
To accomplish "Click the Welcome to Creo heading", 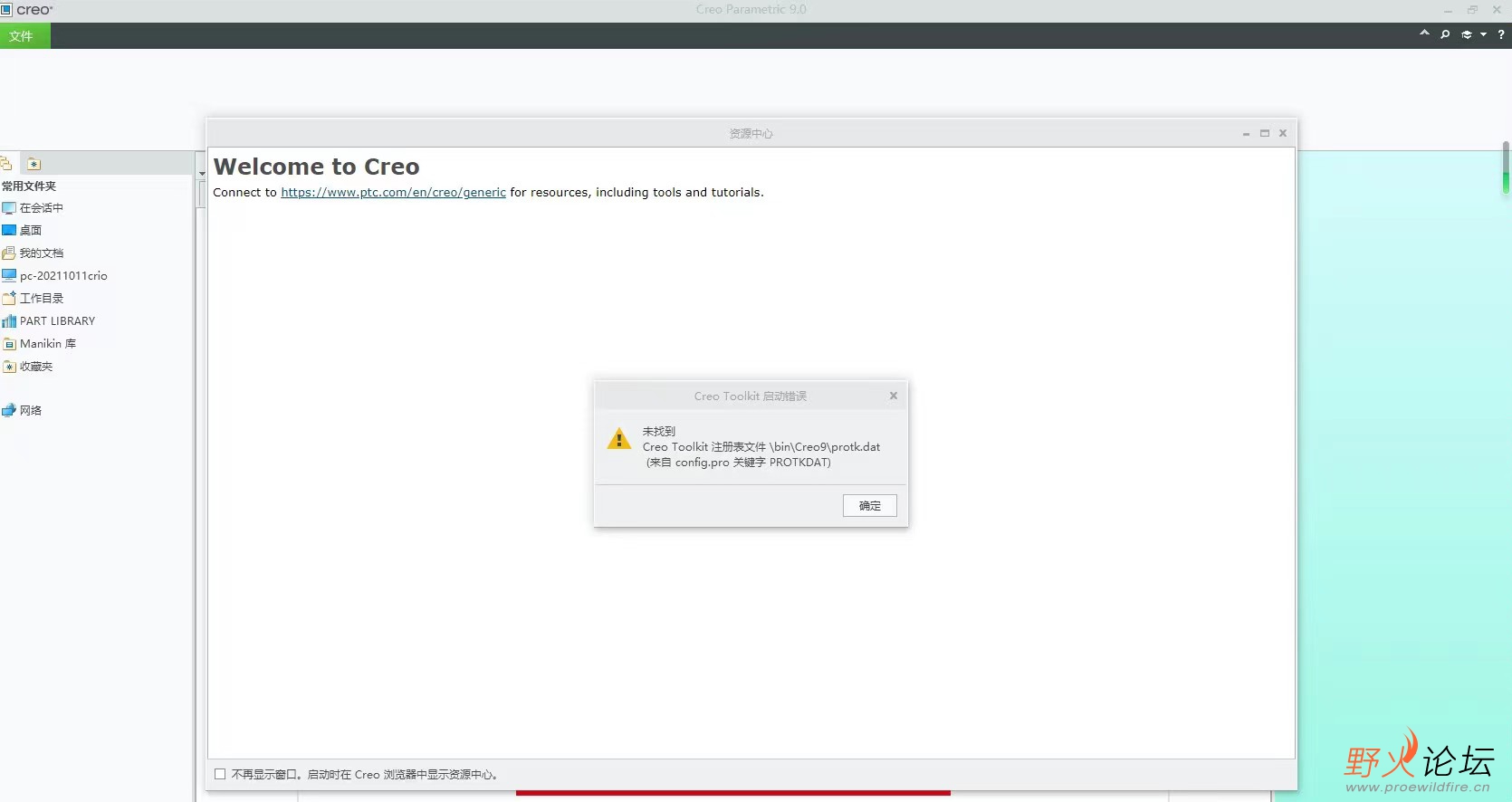I will [317, 167].
